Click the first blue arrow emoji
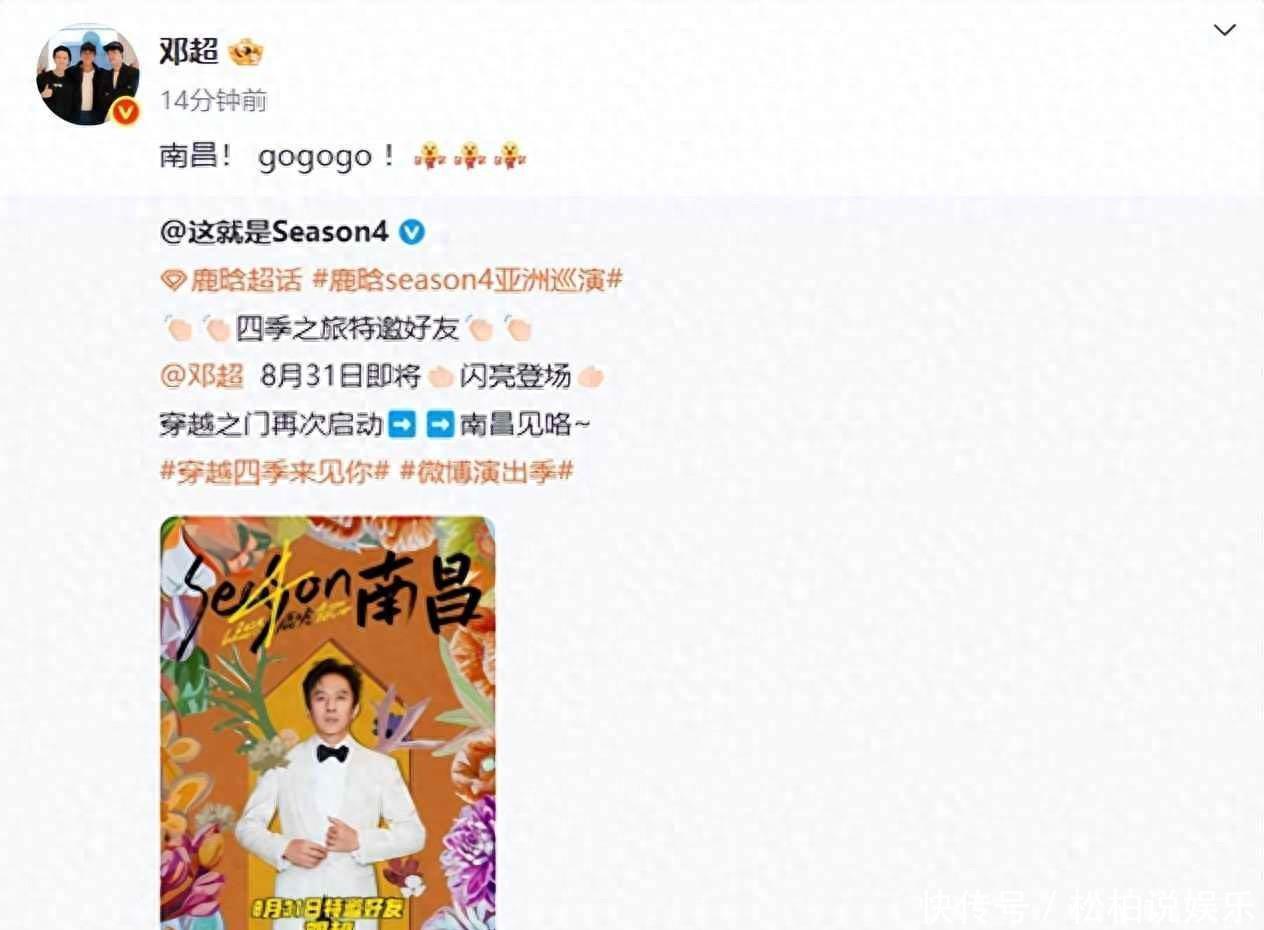The height and width of the screenshot is (930, 1264). [x=401, y=424]
